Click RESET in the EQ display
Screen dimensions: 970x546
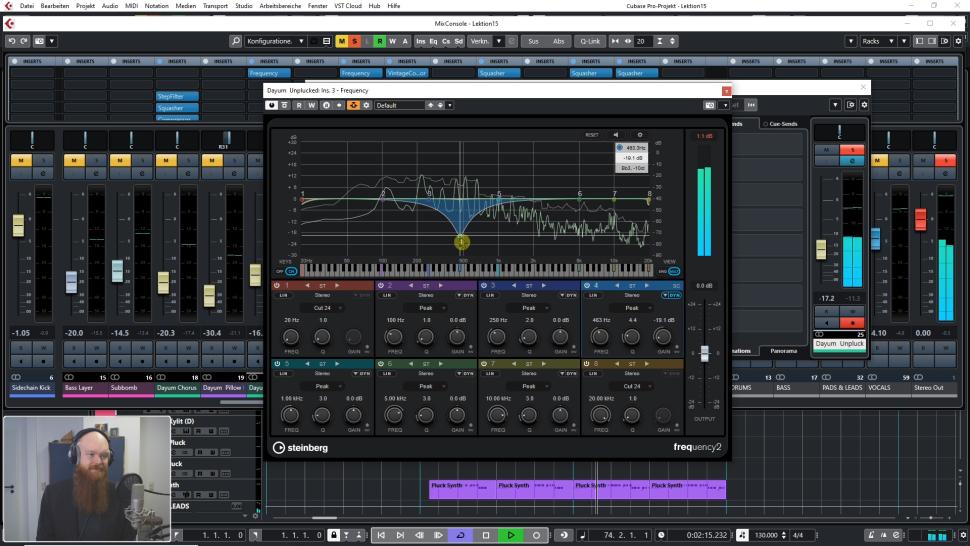tap(592, 135)
